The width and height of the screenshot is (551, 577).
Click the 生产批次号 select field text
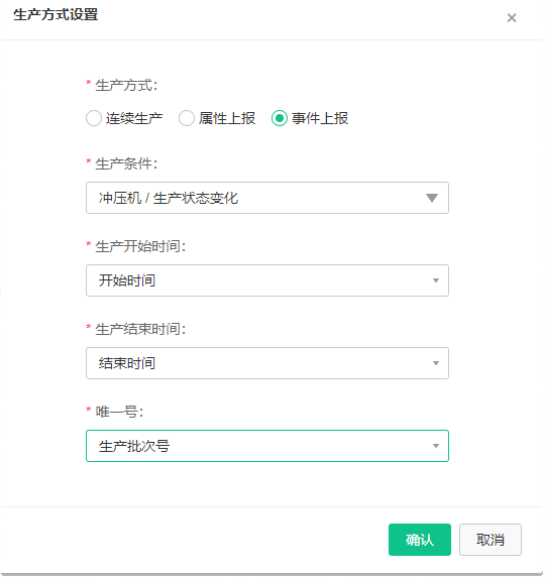pos(134,446)
